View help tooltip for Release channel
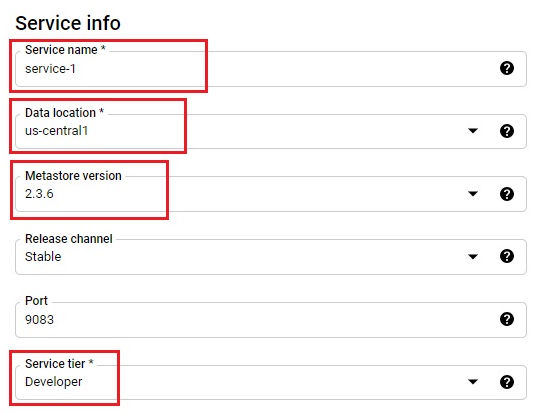This screenshot has height=416, width=541. 506,256
